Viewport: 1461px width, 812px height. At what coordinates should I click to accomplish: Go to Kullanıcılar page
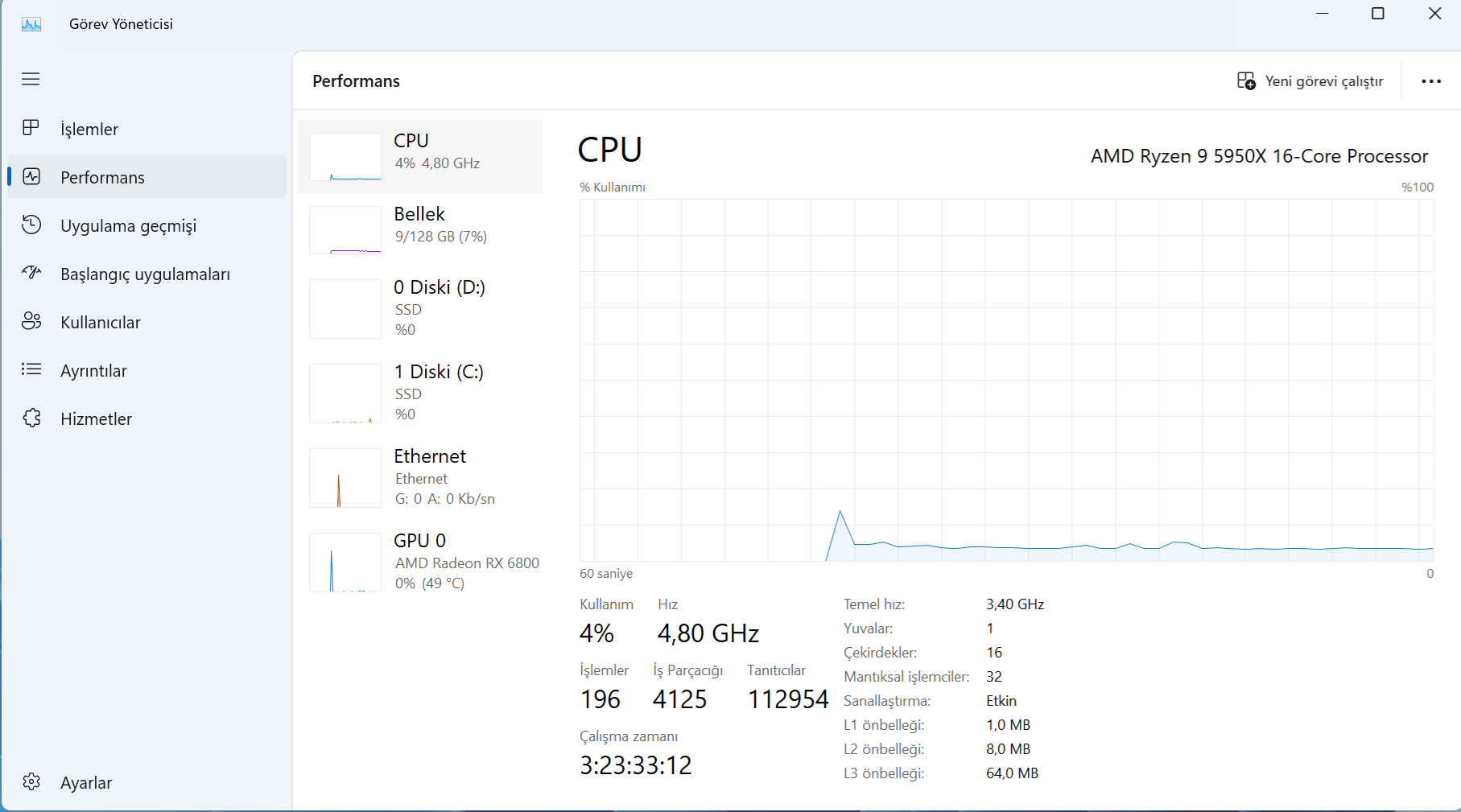click(147, 322)
